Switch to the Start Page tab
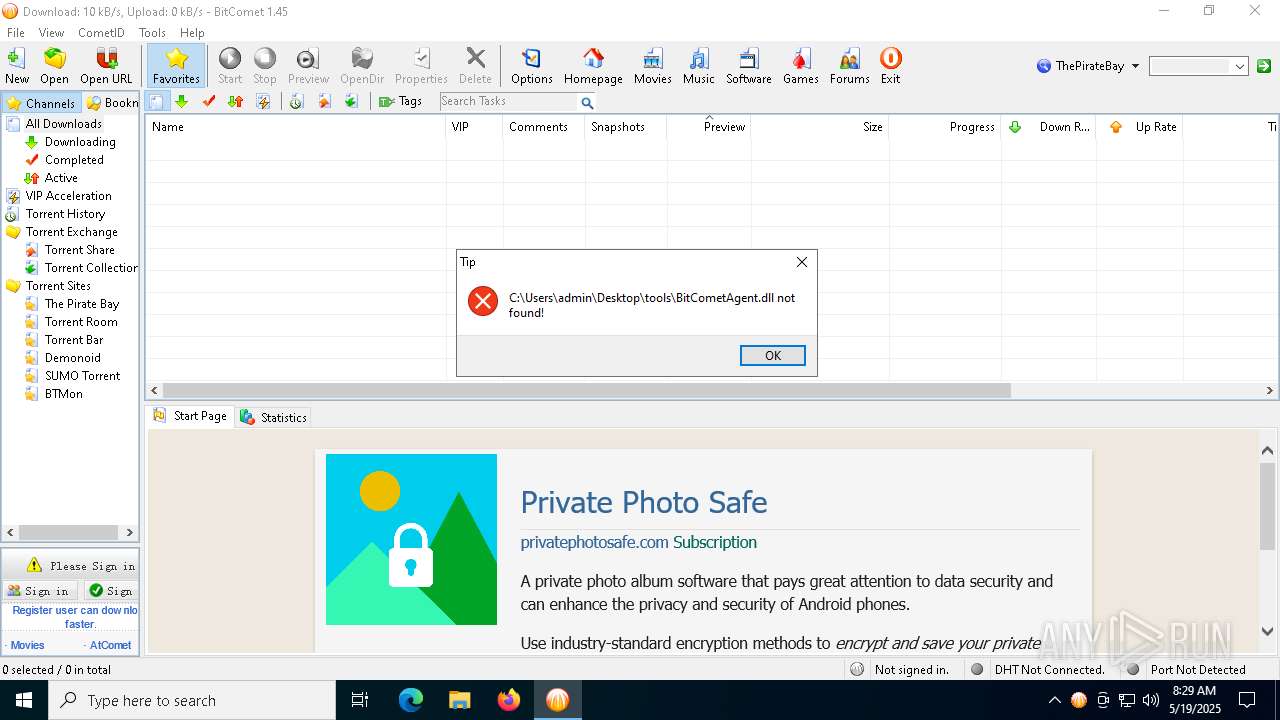 190,416
